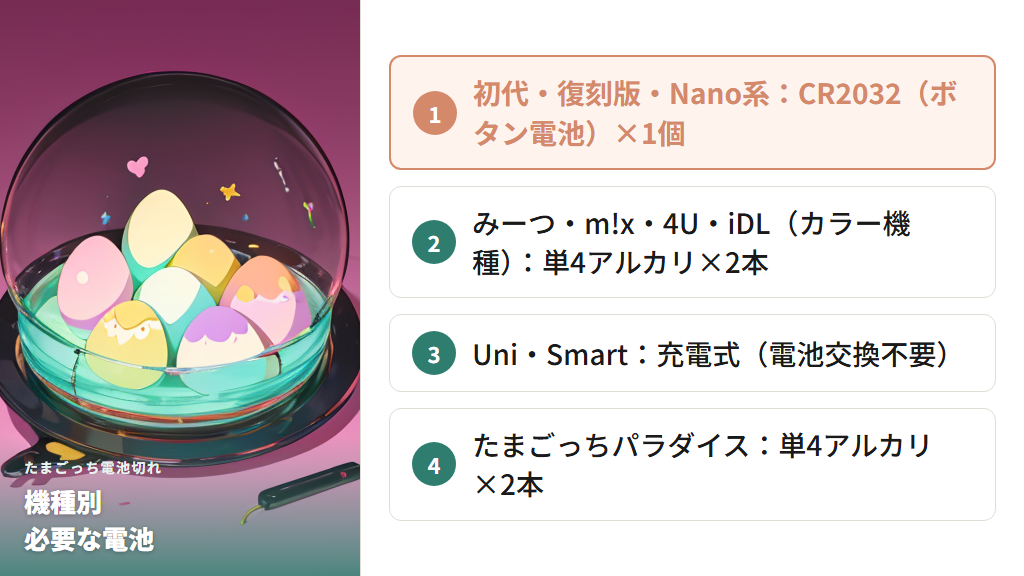Click the yellow star sparkle in the dome
Viewport: 1024px width, 576px height.
coord(229,190)
